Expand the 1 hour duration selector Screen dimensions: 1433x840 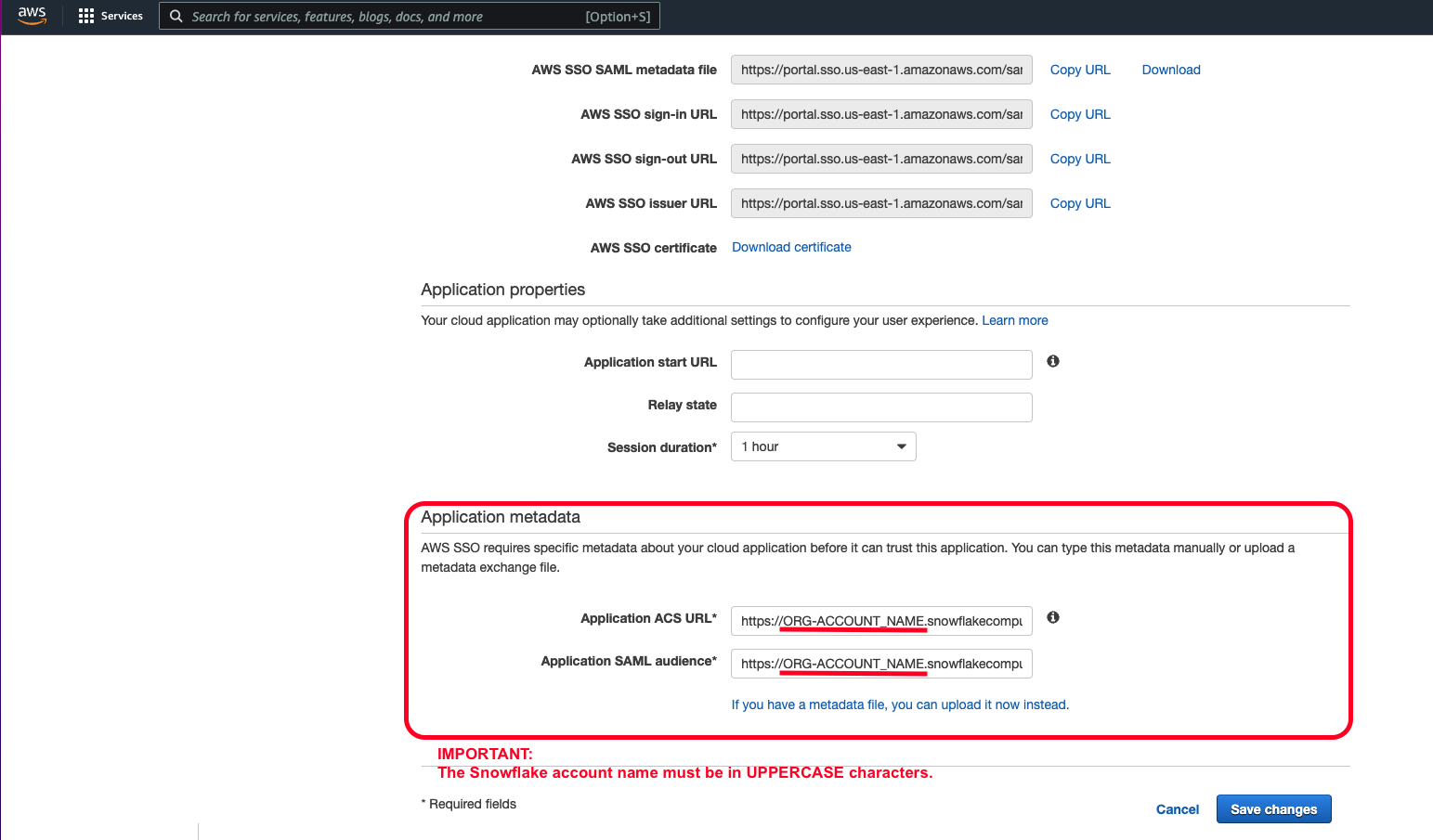click(900, 446)
